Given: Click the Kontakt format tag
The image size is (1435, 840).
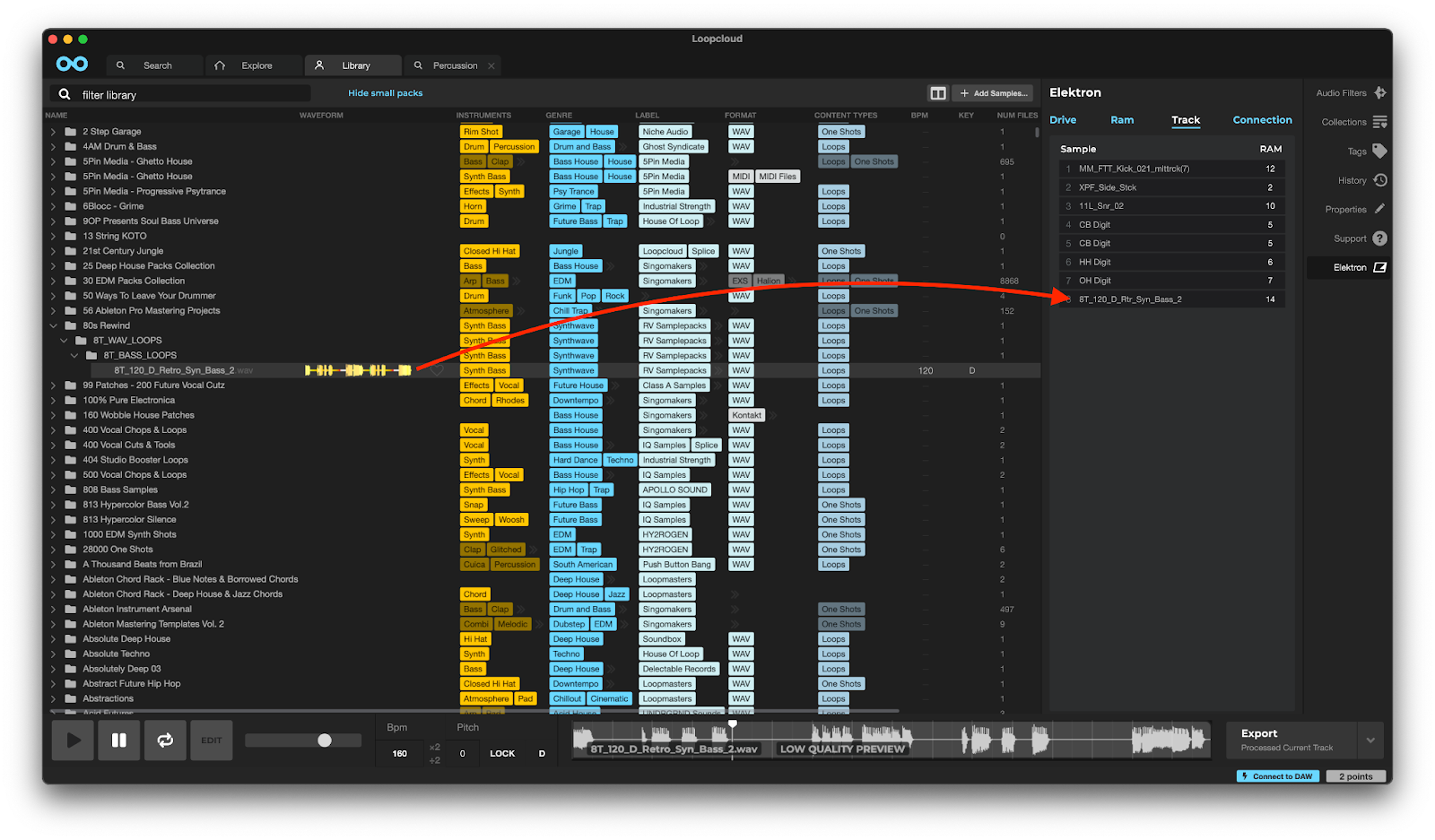Looking at the screenshot, I should pyautogui.click(x=746, y=415).
